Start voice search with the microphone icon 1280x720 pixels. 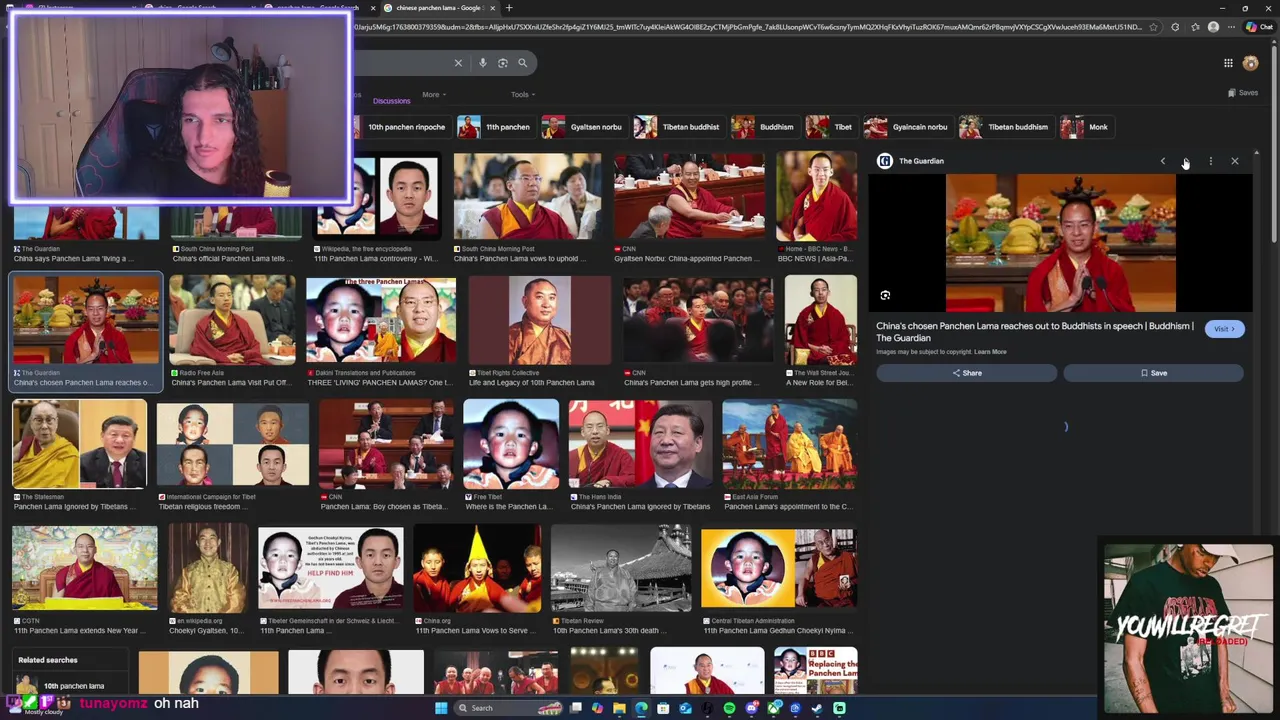[x=482, y=63]
